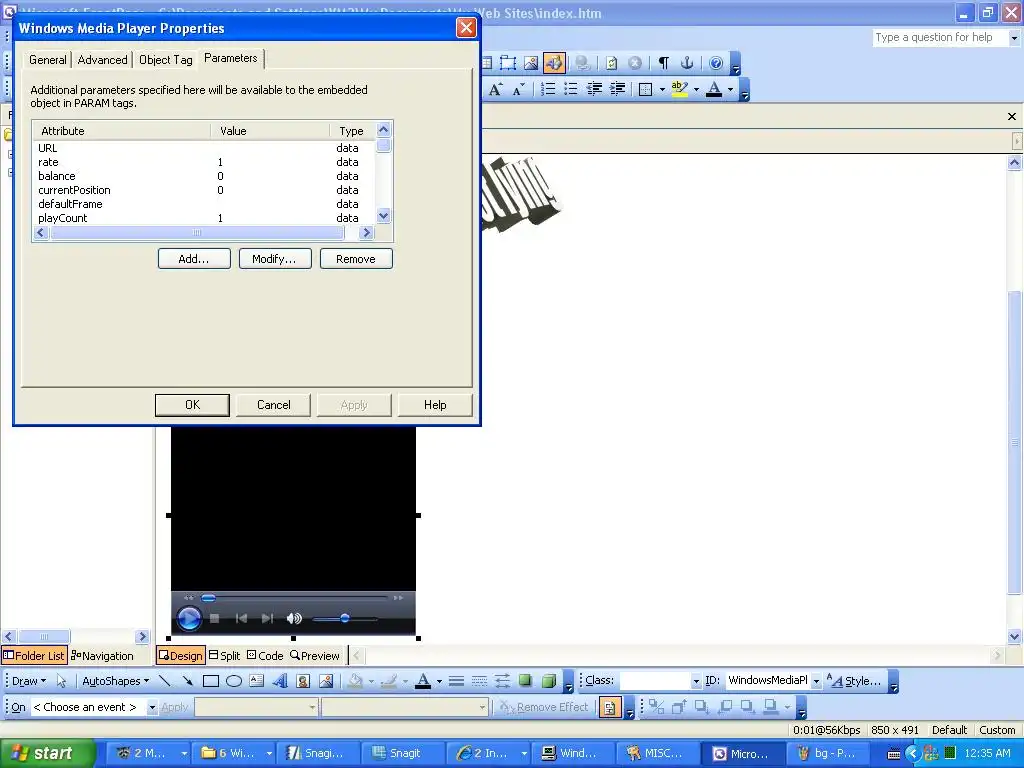This screenshot has height=768, width=1024.
Task: Switch to Preview view tab
Action: tap(315, 655)
